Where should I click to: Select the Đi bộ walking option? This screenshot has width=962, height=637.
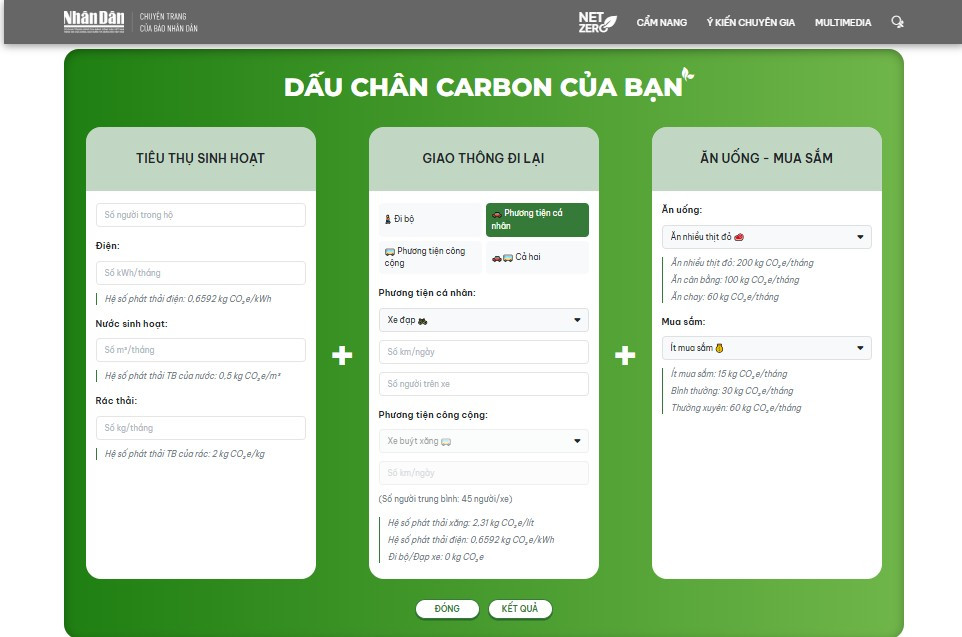point(430,219)
